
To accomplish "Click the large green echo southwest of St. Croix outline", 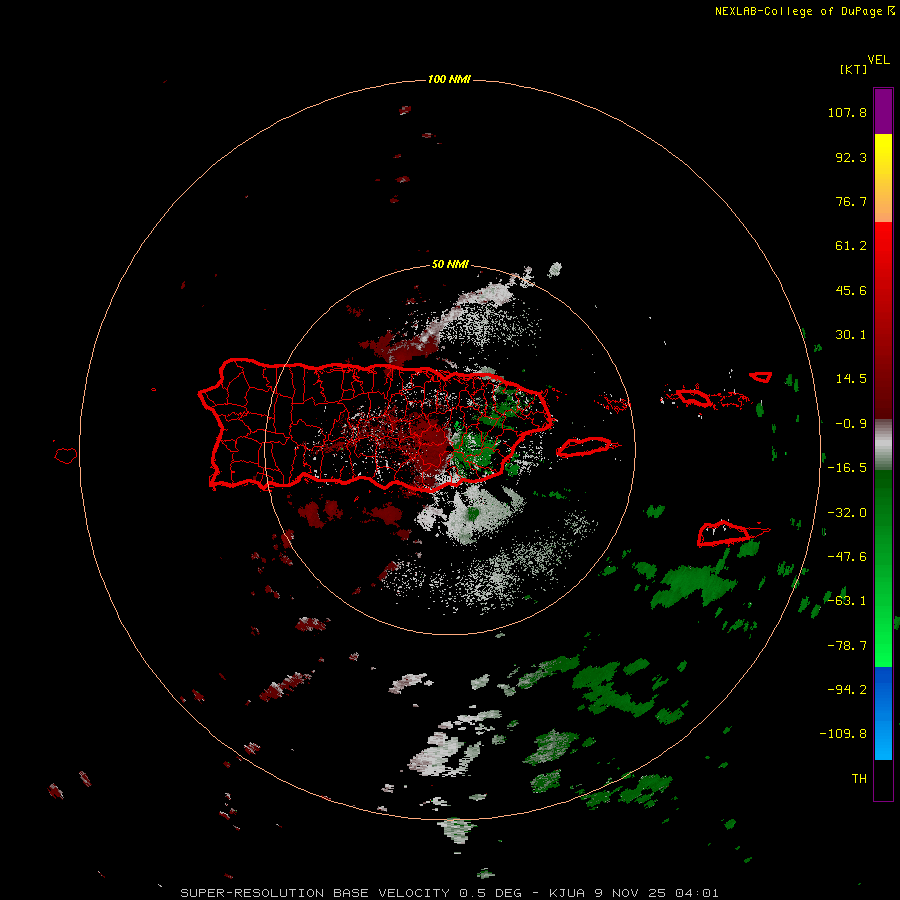I will pos(693,585).
